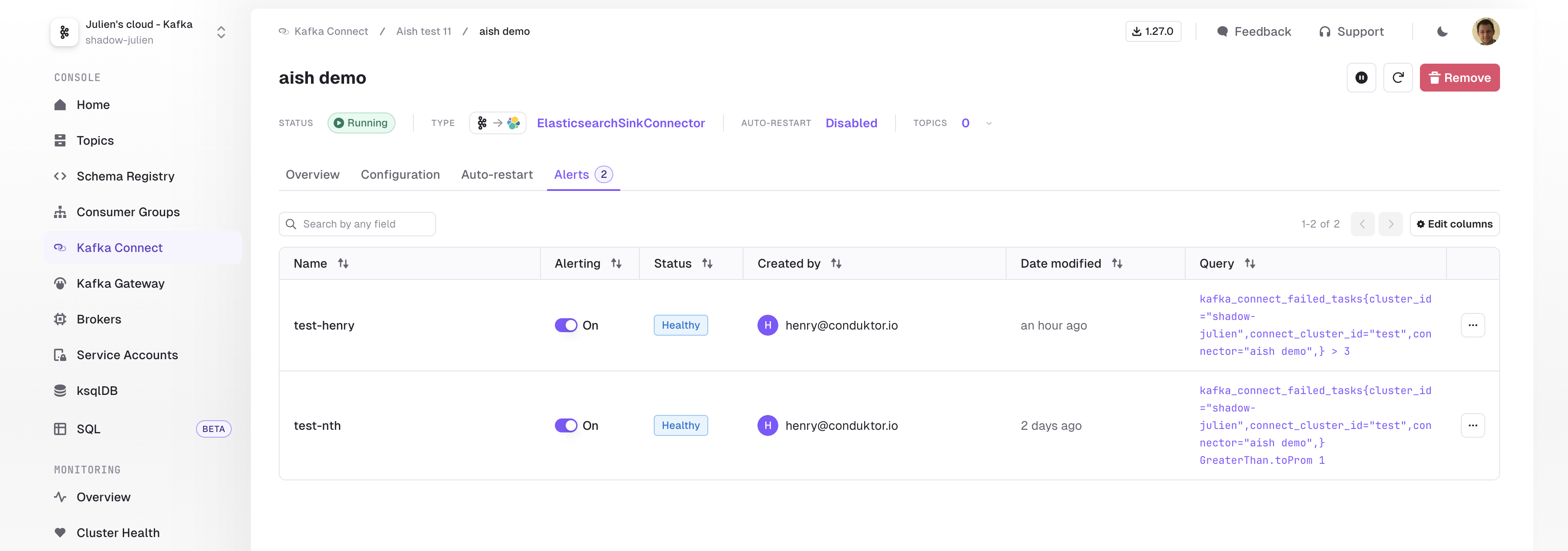Open more actions menu for test-henry
The image size is (1568, 551).
(1473, 326)
